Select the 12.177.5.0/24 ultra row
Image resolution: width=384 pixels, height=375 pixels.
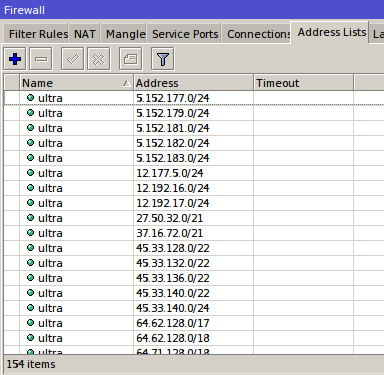coord(194,173)
